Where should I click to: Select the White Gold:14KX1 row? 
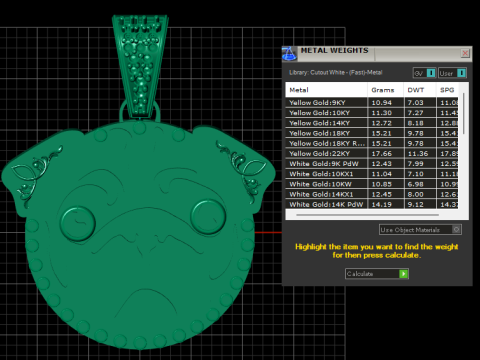pyautogui.click(x=372, y=194)
